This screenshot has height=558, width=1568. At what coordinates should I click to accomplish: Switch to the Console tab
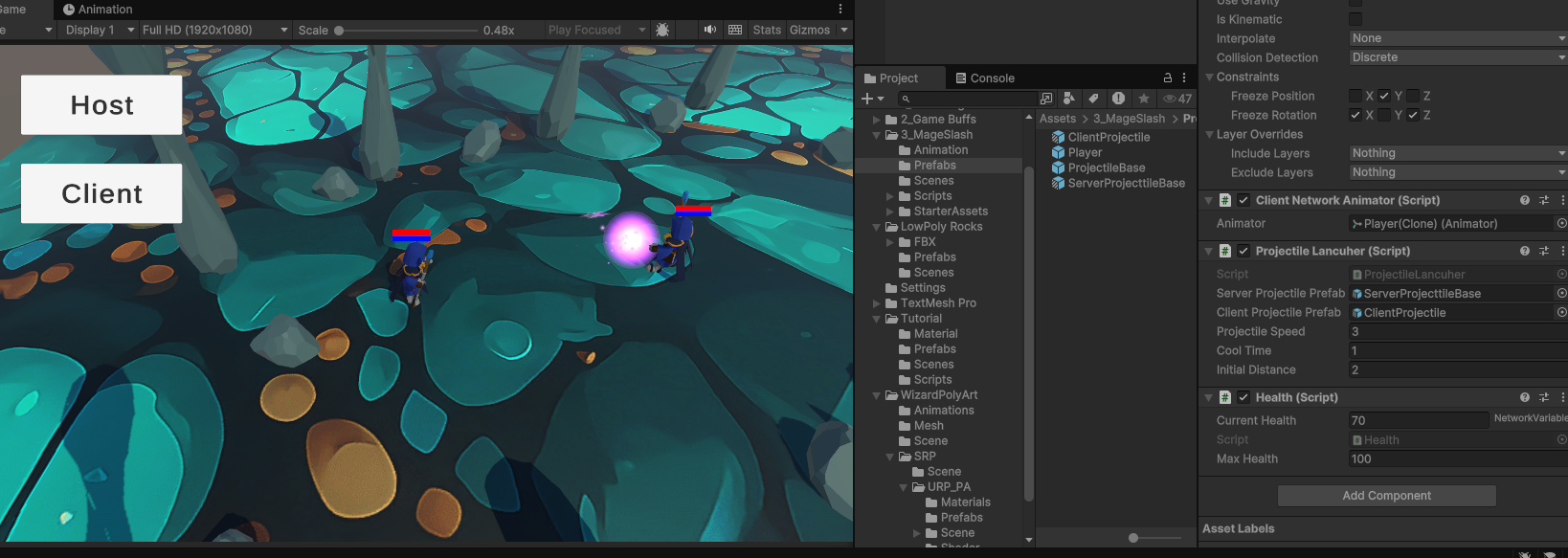[985, 78]
